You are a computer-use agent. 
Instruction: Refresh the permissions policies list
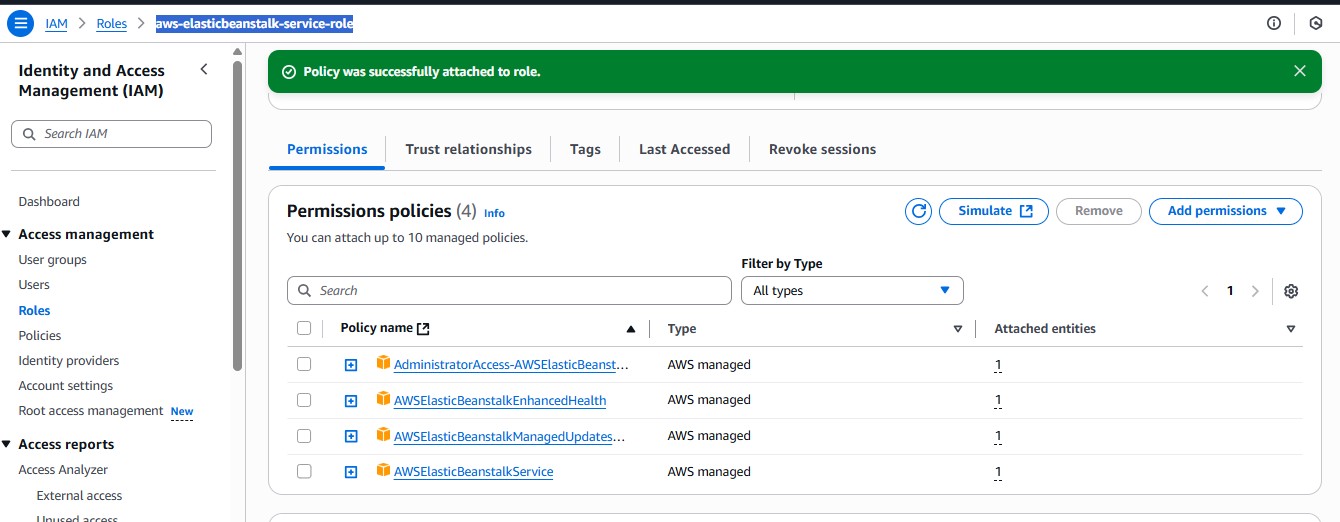[918, 211]
